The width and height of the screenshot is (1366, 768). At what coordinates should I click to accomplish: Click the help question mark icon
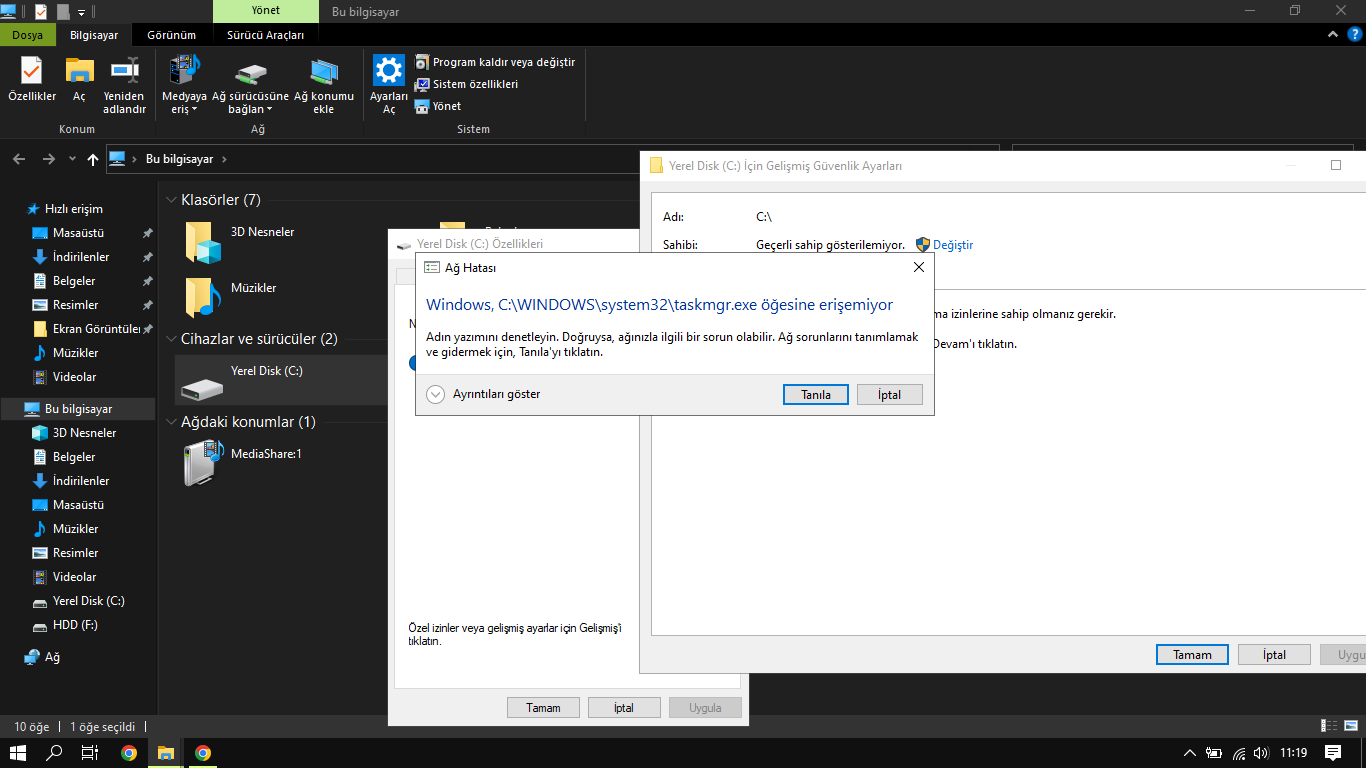pos(1355,34)
